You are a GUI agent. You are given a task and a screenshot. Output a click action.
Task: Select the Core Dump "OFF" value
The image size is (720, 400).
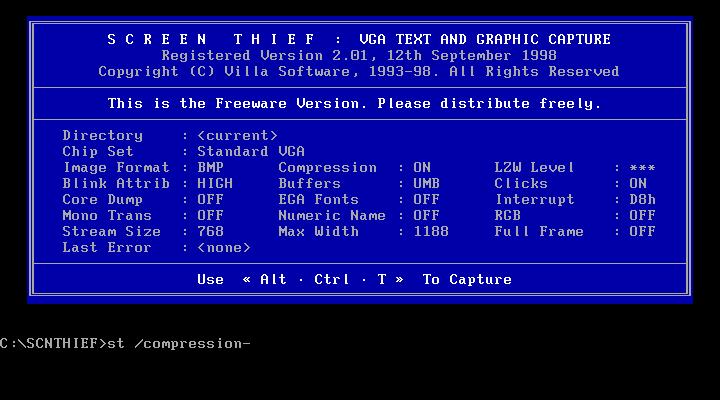tap(210, 200)
